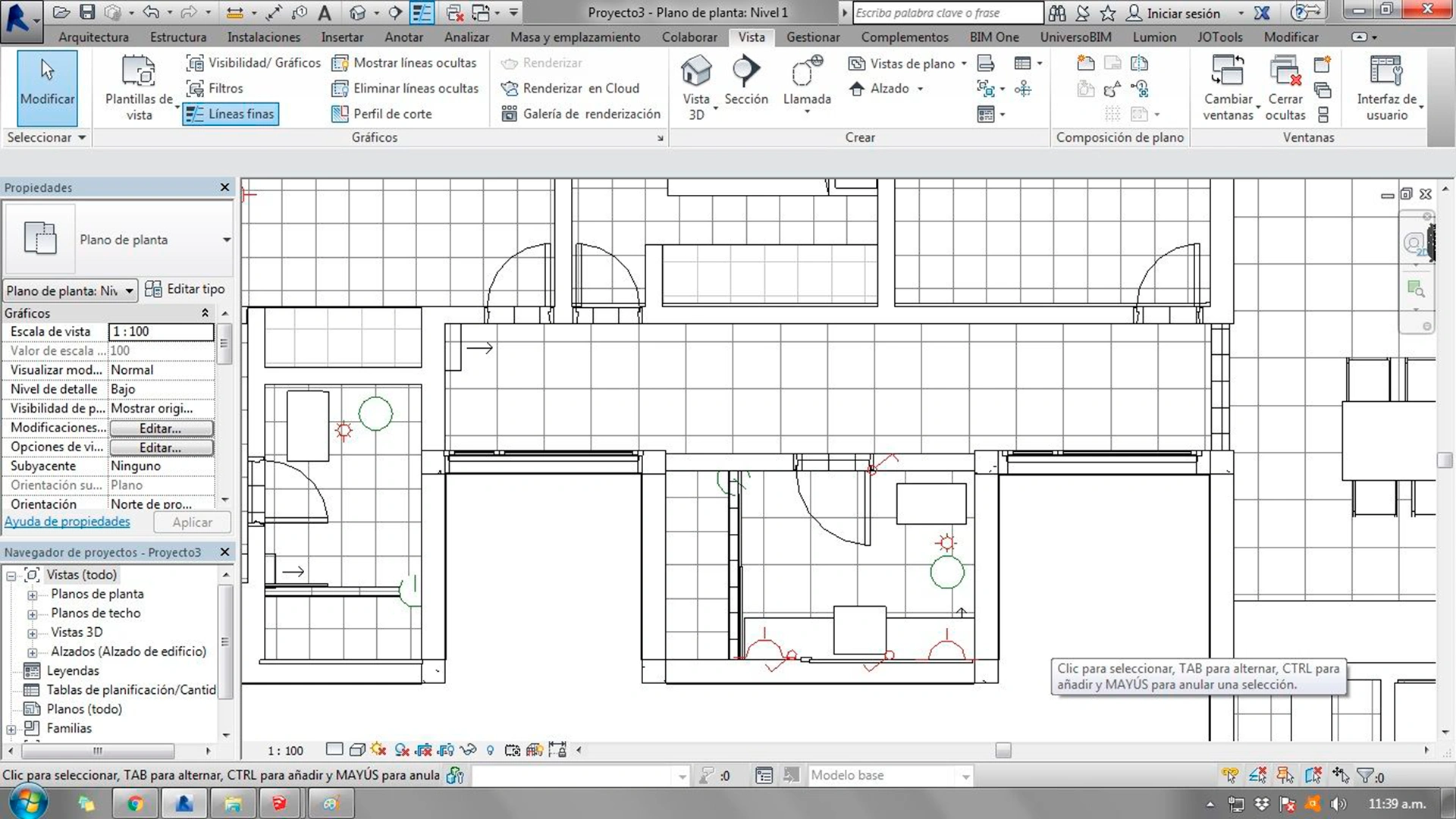Open the Gestionar ribbon tab

(812, 36)
